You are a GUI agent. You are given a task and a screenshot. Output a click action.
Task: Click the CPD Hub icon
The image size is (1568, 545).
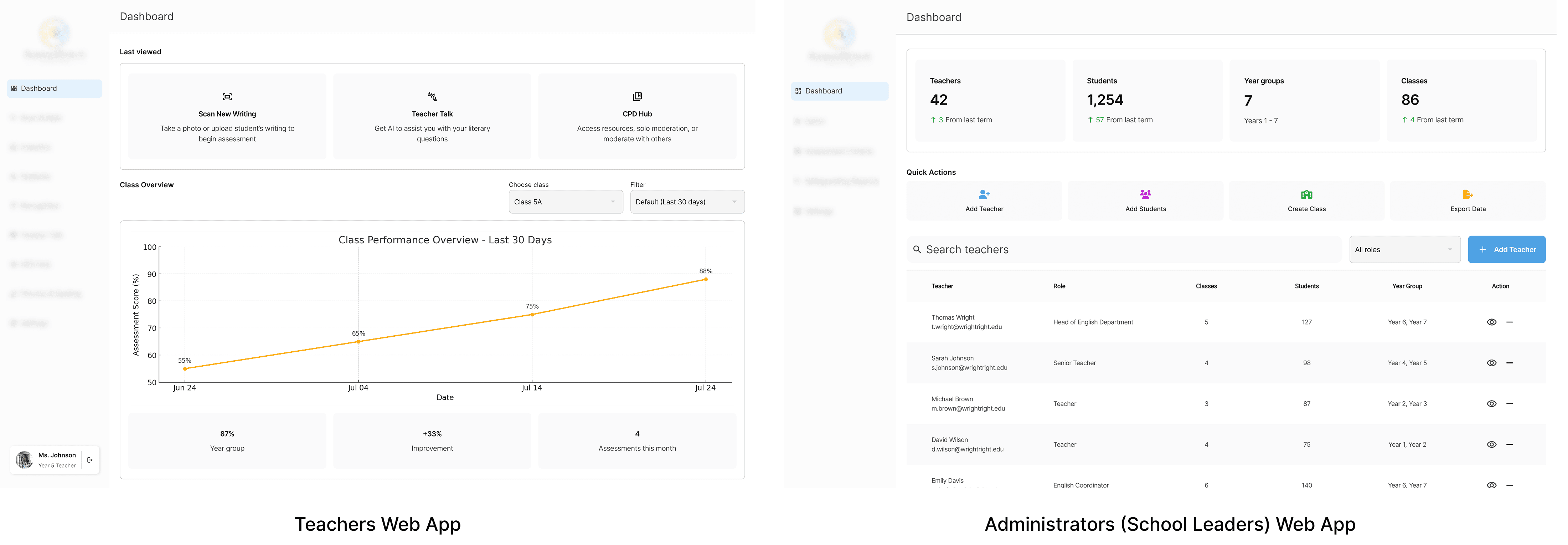(x=637, y=97)
